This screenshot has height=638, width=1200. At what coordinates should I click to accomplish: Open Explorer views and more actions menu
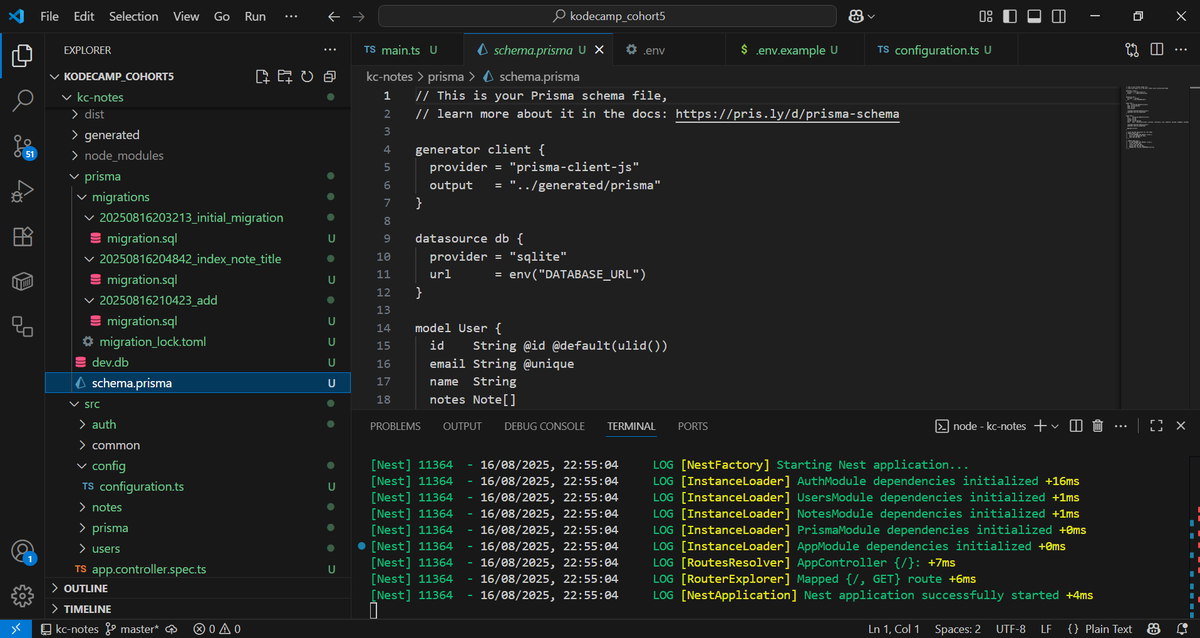click(330, 49)
